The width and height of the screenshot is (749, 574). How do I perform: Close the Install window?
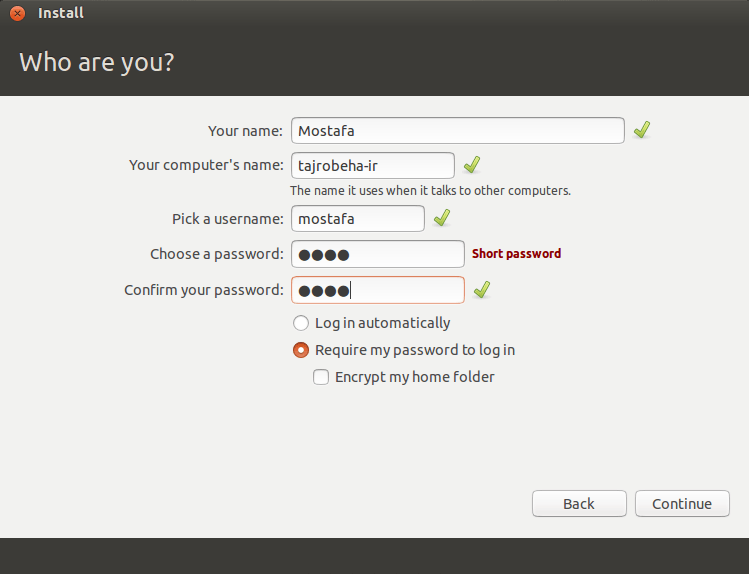pos(17,13)
